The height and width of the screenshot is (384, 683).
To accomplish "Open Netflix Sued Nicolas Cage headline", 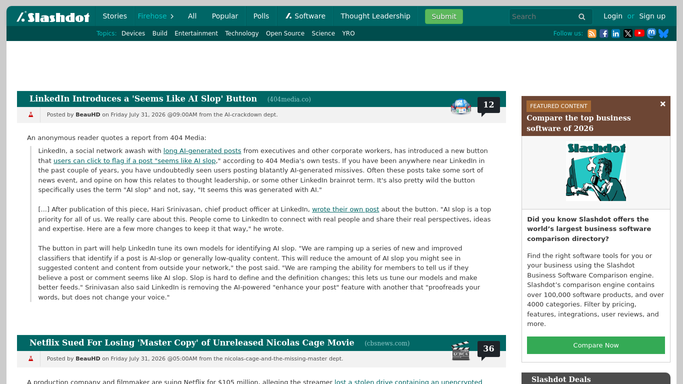I will [192, 343].
